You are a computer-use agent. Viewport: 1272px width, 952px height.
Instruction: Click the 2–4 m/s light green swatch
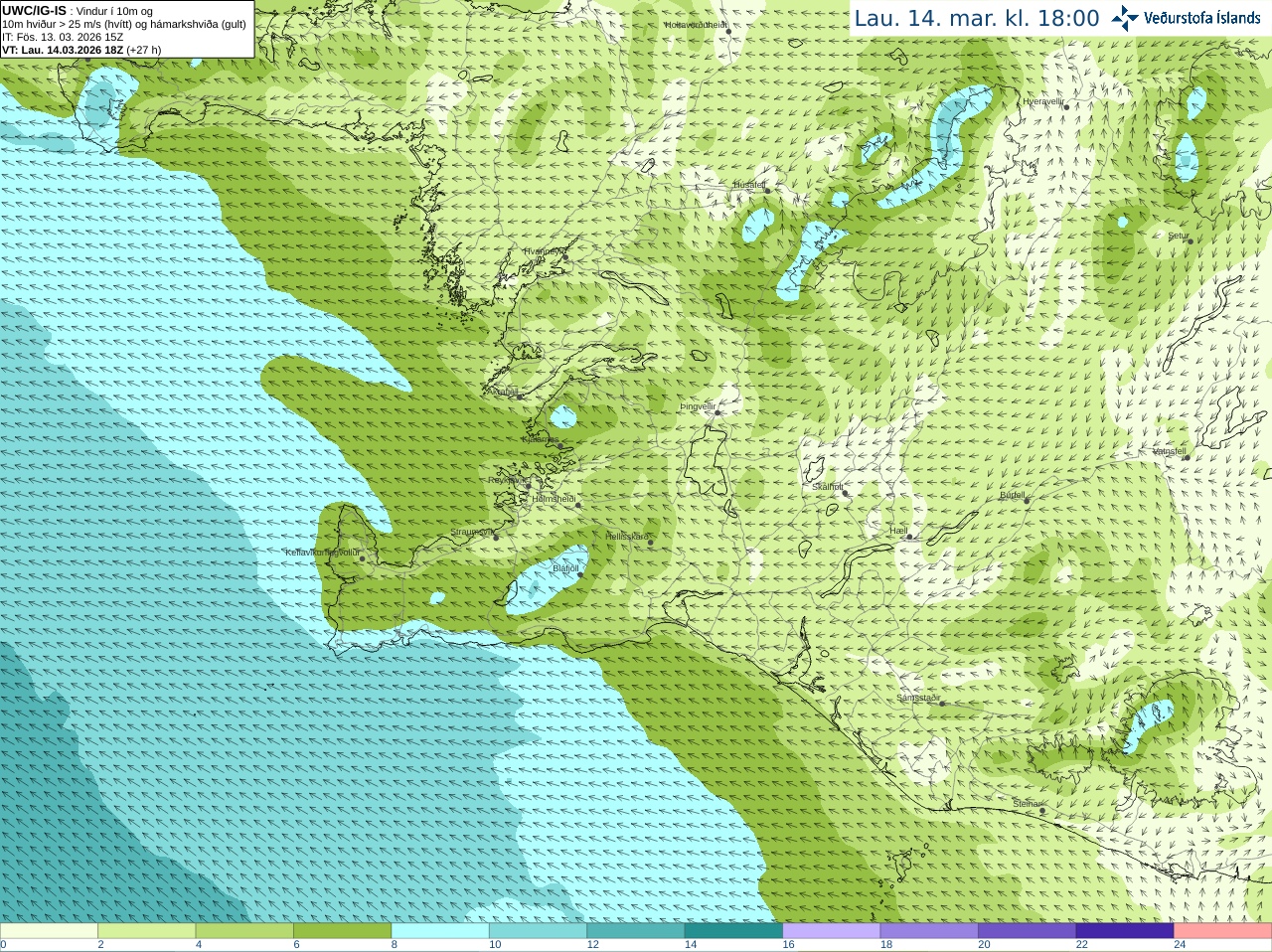(x=146, y=931)
